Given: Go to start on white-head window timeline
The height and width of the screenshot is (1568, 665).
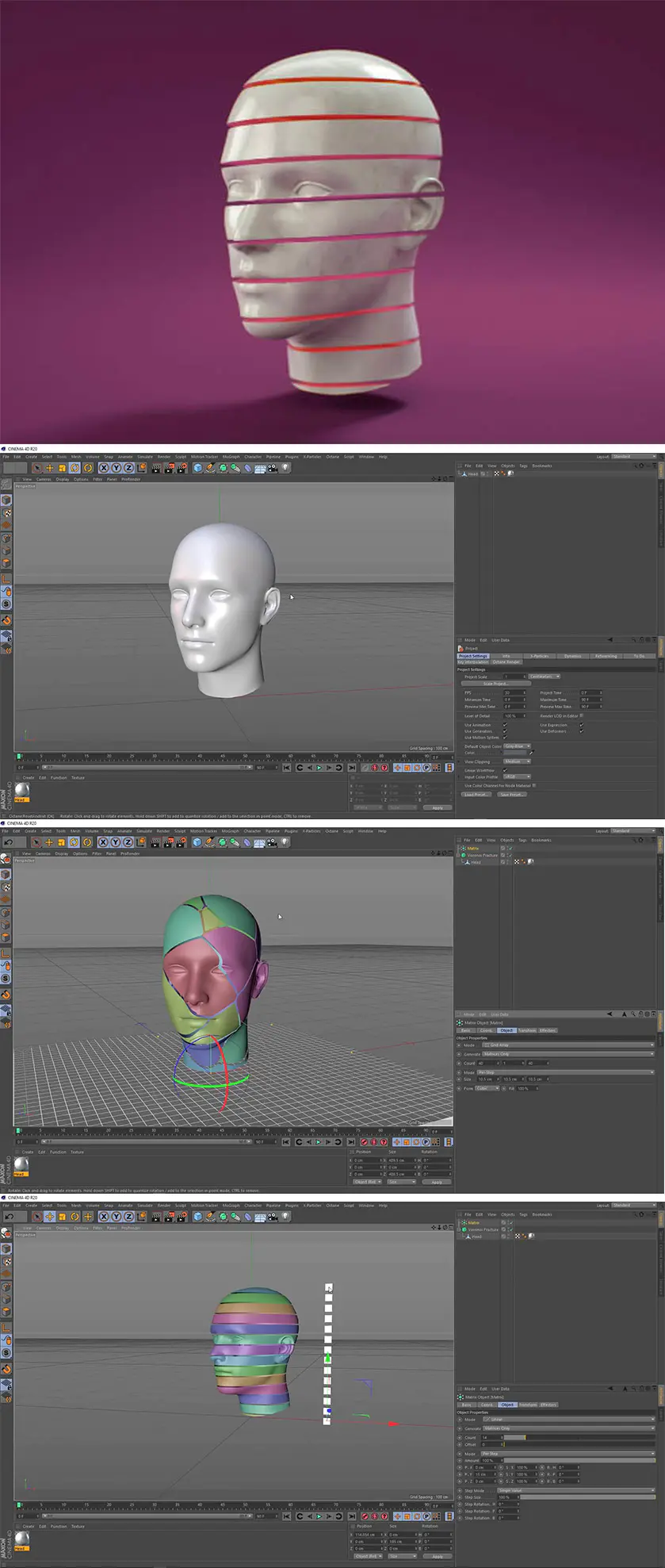Looking at the screenshot, I should tap(286, 768).
